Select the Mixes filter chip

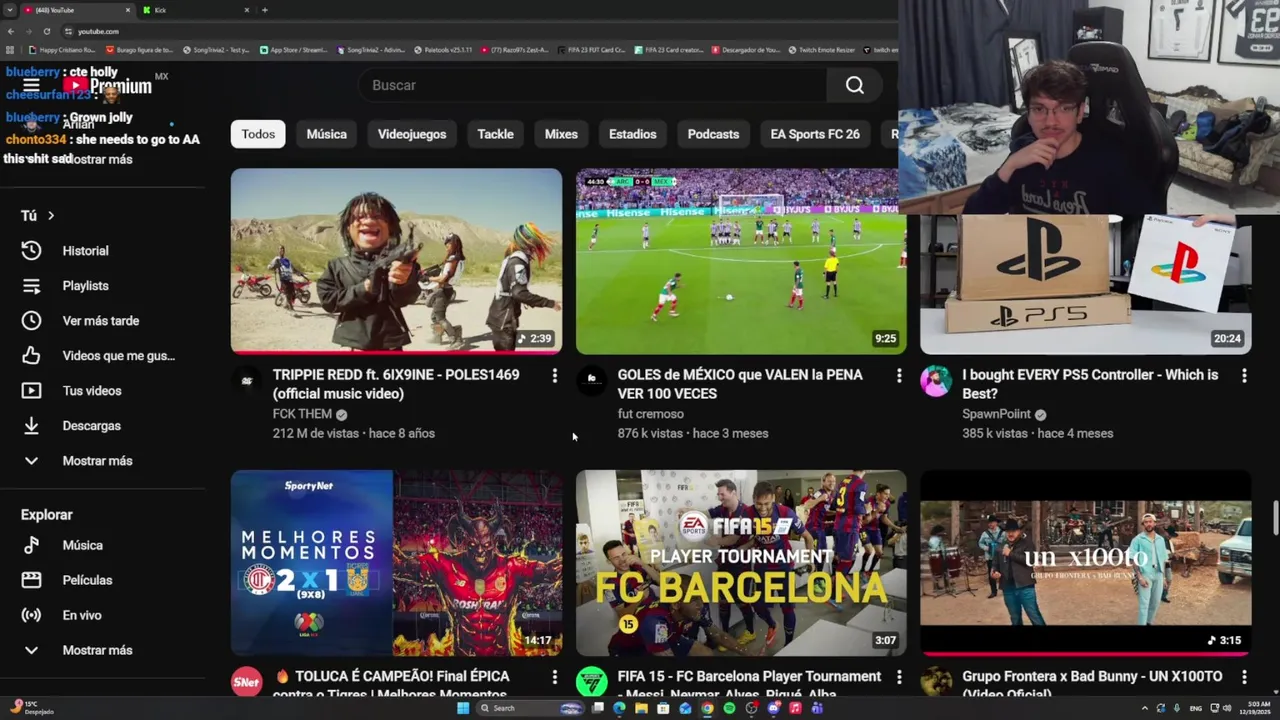[561, 134]
